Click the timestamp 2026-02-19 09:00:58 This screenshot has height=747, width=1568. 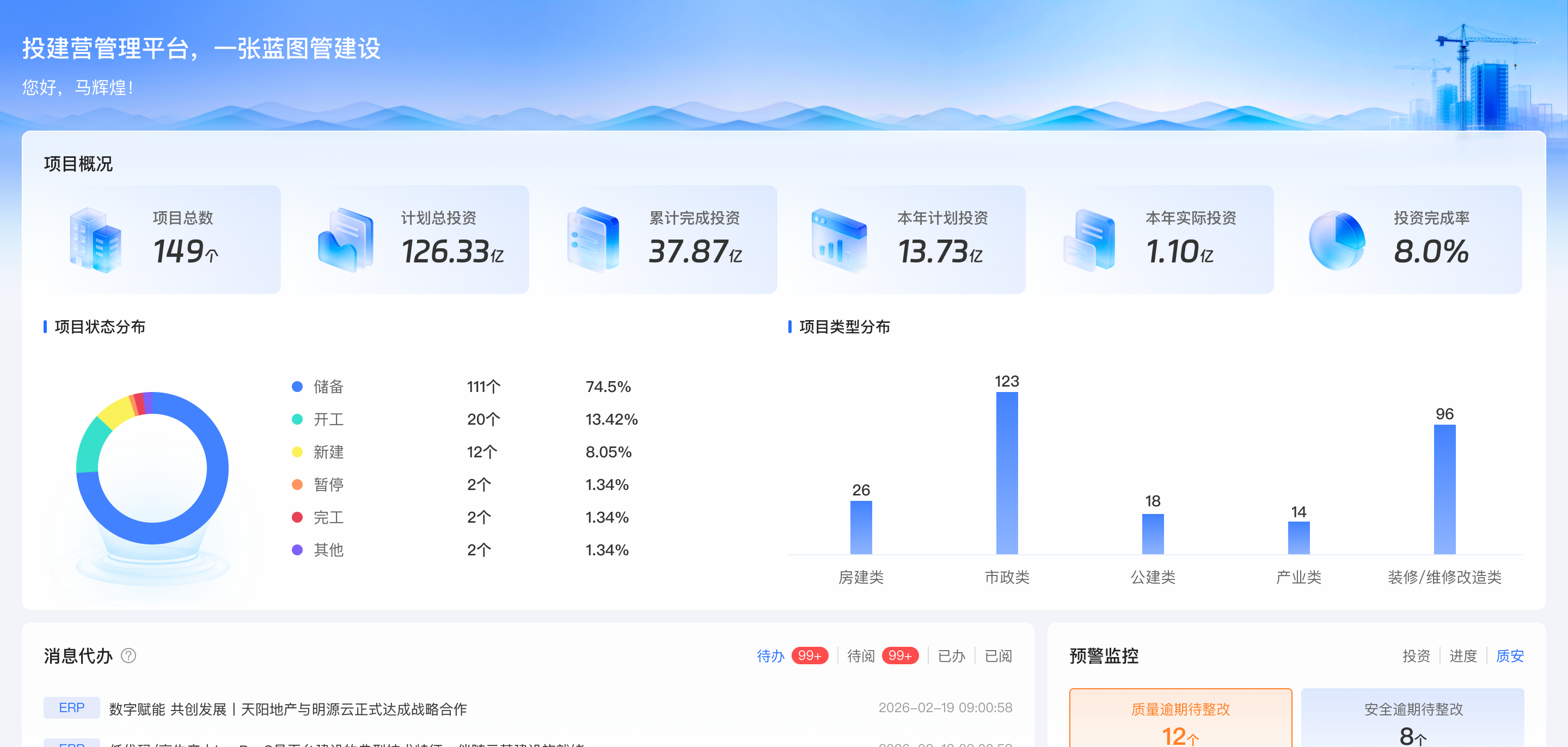(945, 708)
